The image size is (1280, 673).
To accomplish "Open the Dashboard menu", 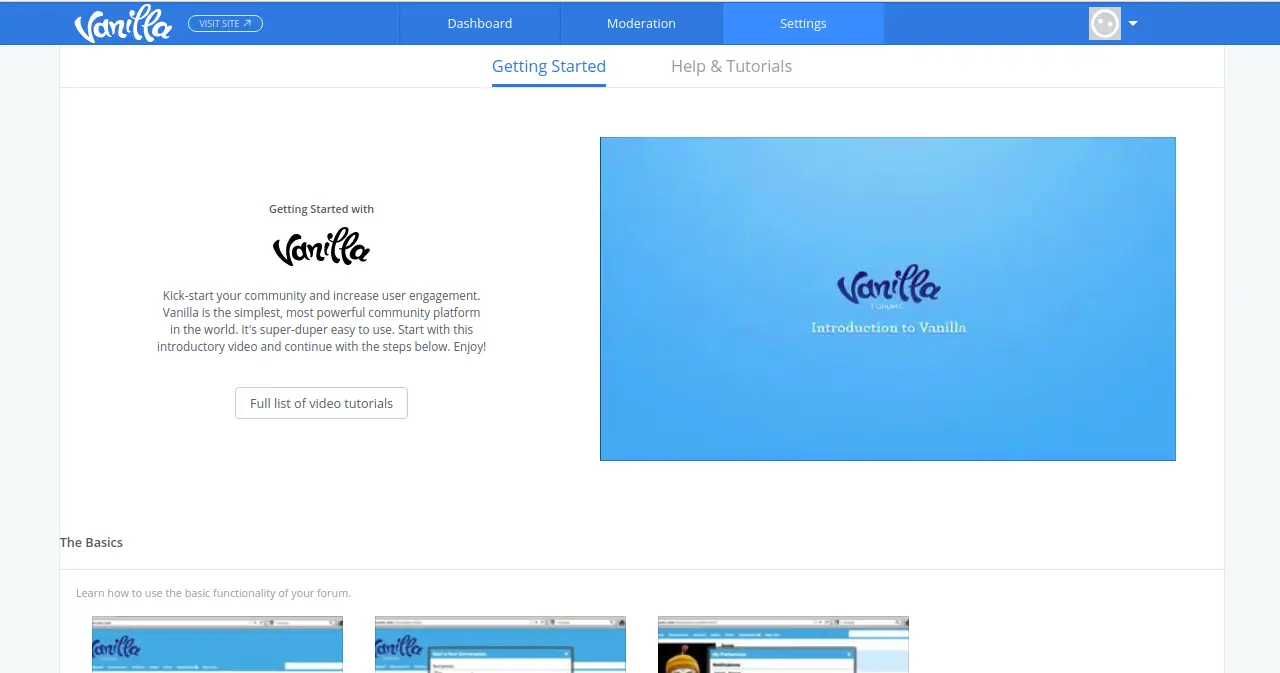I will (x=480, y=23).
